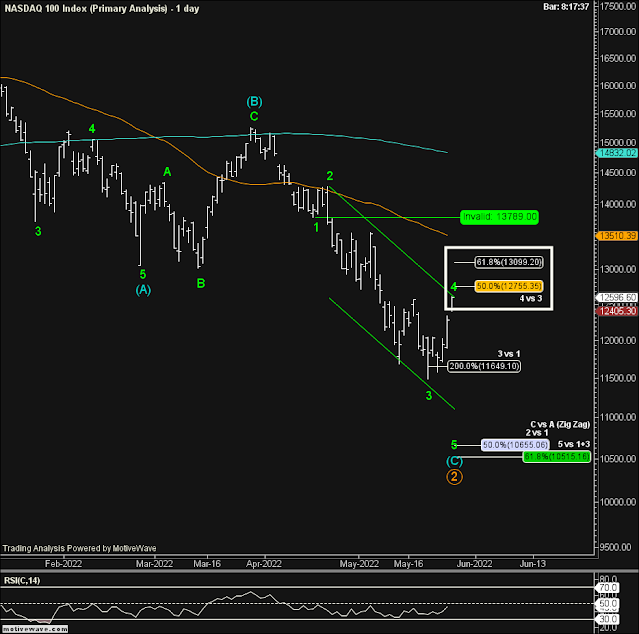
Task: Click the Jun-13 date axis label
Action: pyautogui.click(x=533, y=564)
